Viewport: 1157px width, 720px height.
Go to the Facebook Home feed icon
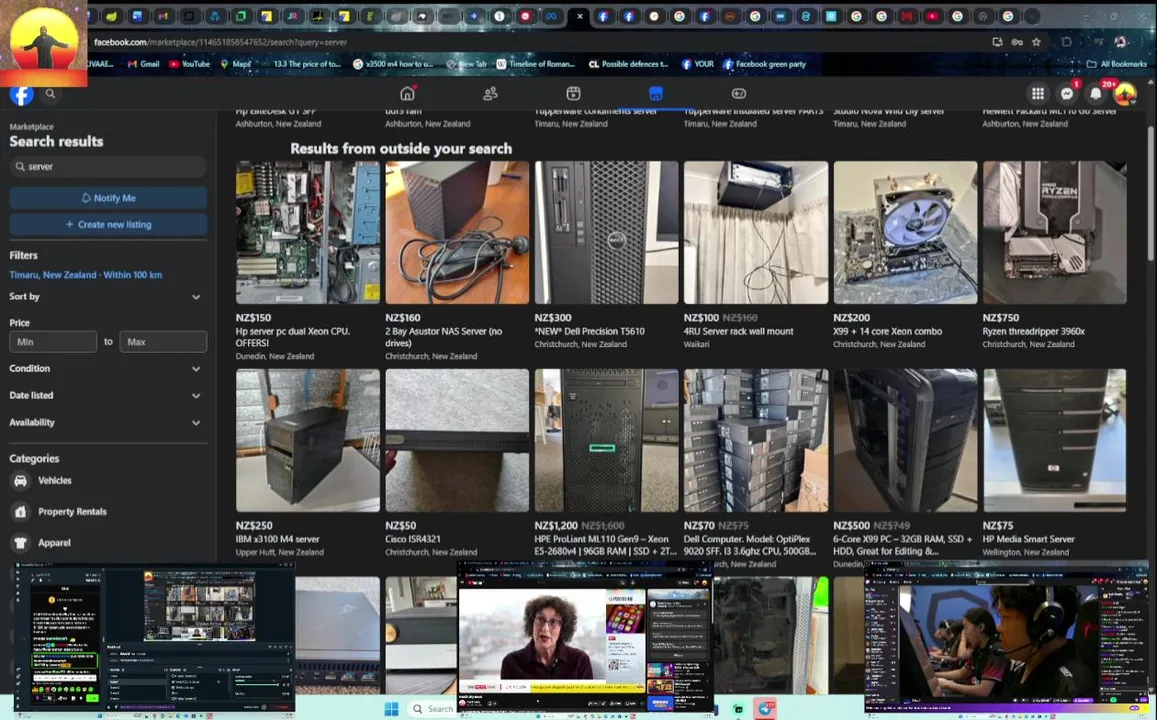407,94
